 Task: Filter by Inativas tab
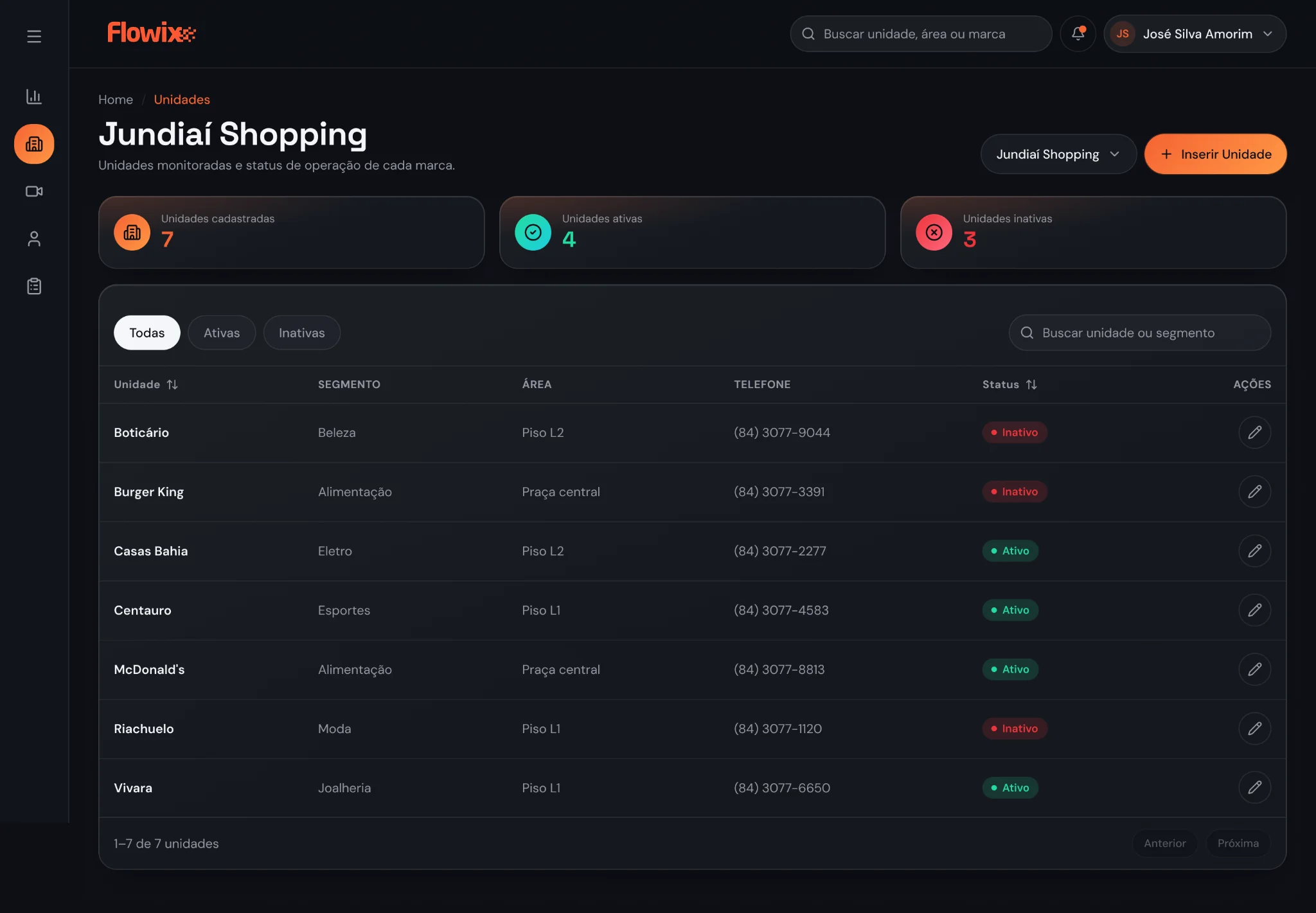pyautogui.click(x=302, y=333)
